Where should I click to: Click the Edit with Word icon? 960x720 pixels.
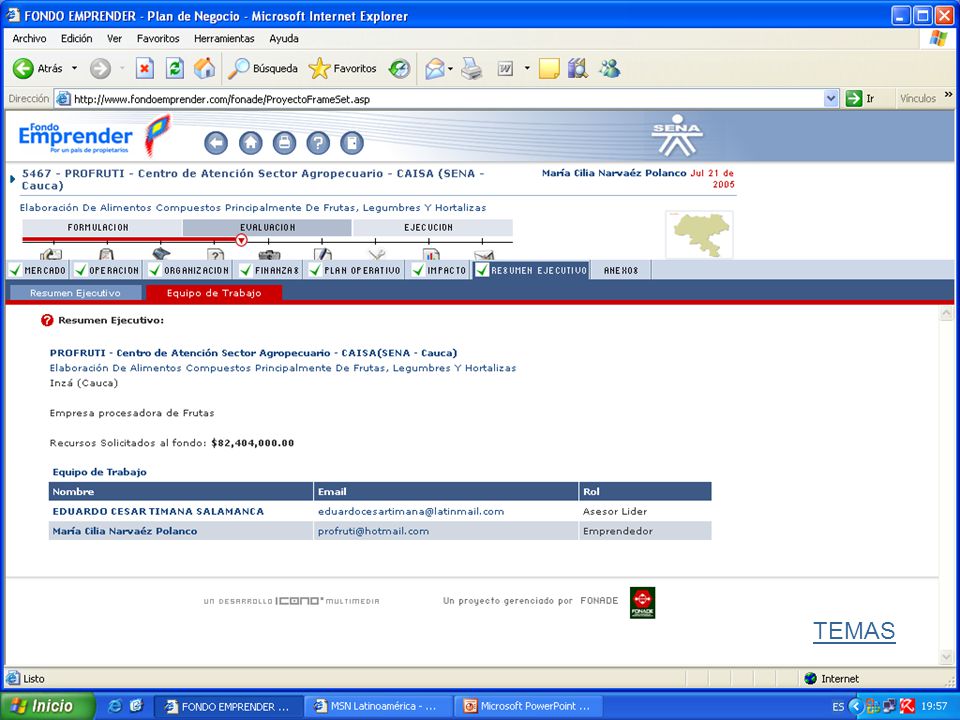tap(505, 68)
